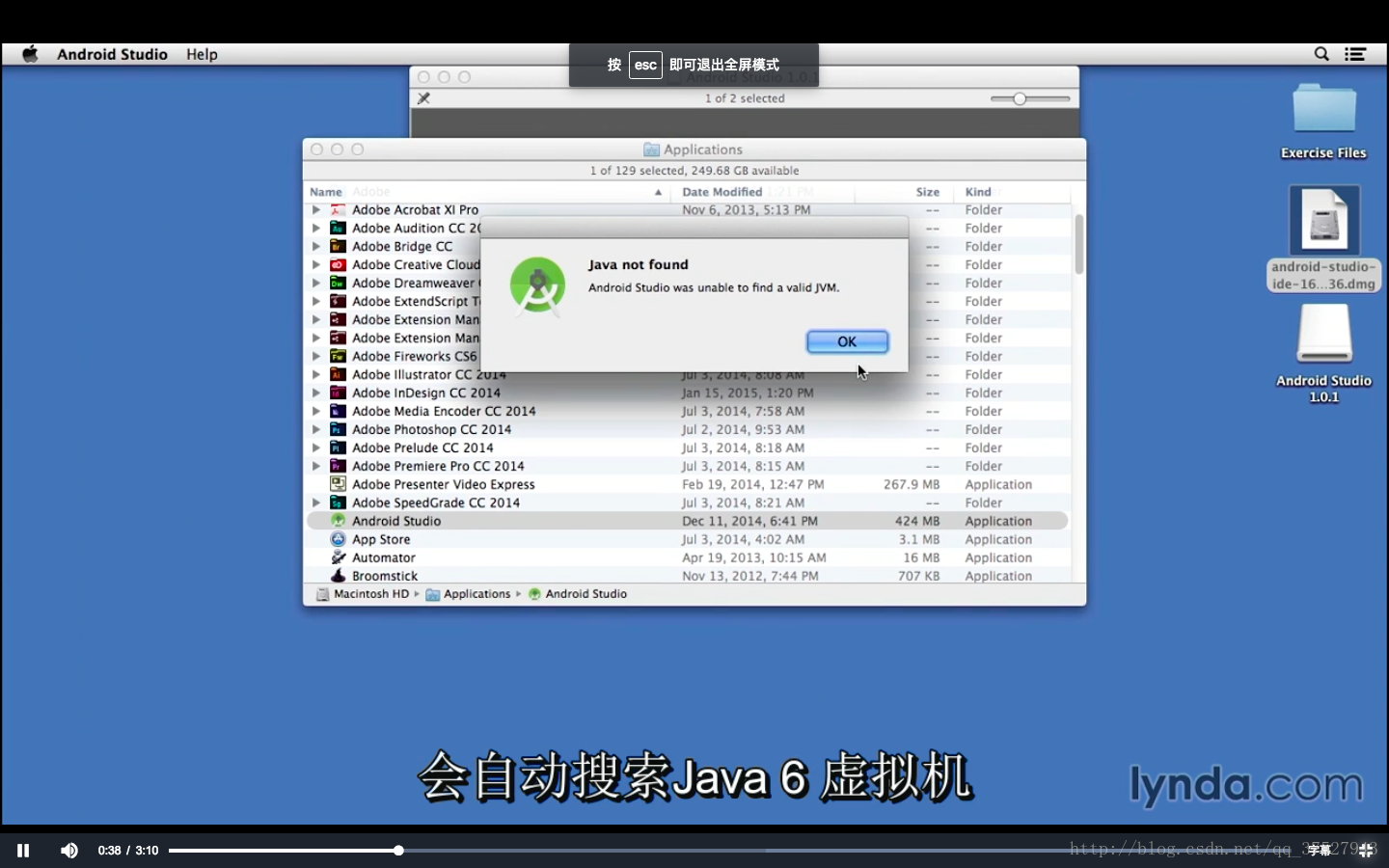
Task: Click the customize tool icon in back window
Action: click(x=423, y=98)
